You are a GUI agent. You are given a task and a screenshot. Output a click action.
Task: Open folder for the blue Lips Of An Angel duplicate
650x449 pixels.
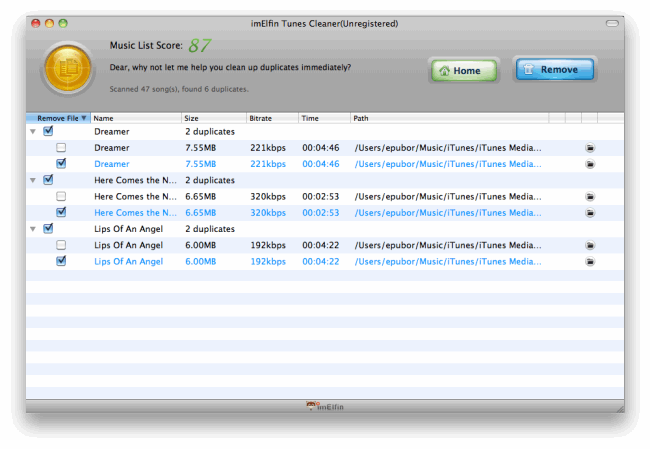(590, 261)
